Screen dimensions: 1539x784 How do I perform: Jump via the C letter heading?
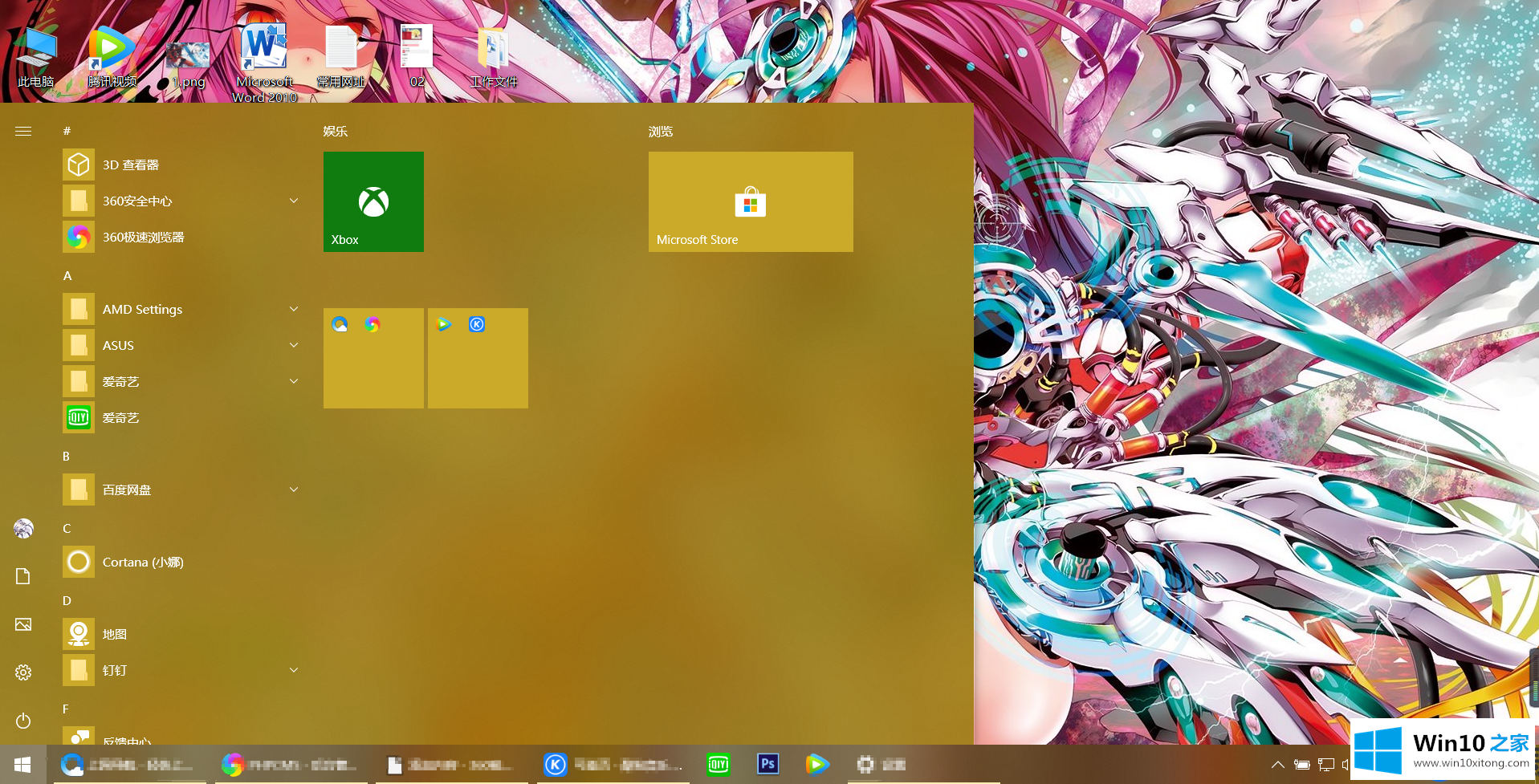tap(67, 528)
